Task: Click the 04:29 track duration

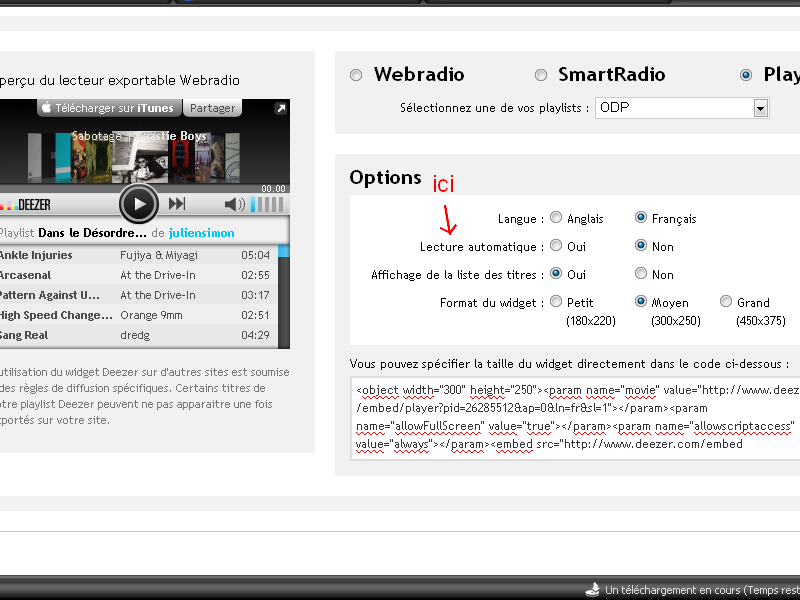Action: 256,335
